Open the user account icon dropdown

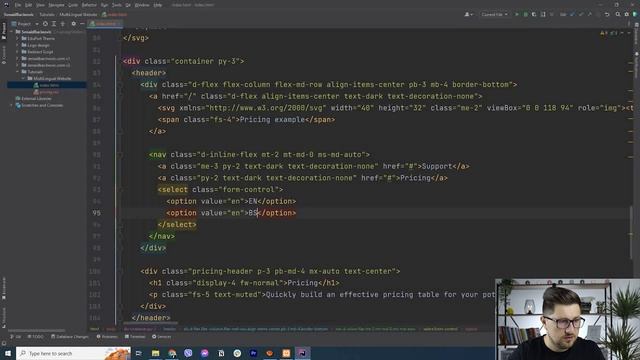(x=469, y=14)
